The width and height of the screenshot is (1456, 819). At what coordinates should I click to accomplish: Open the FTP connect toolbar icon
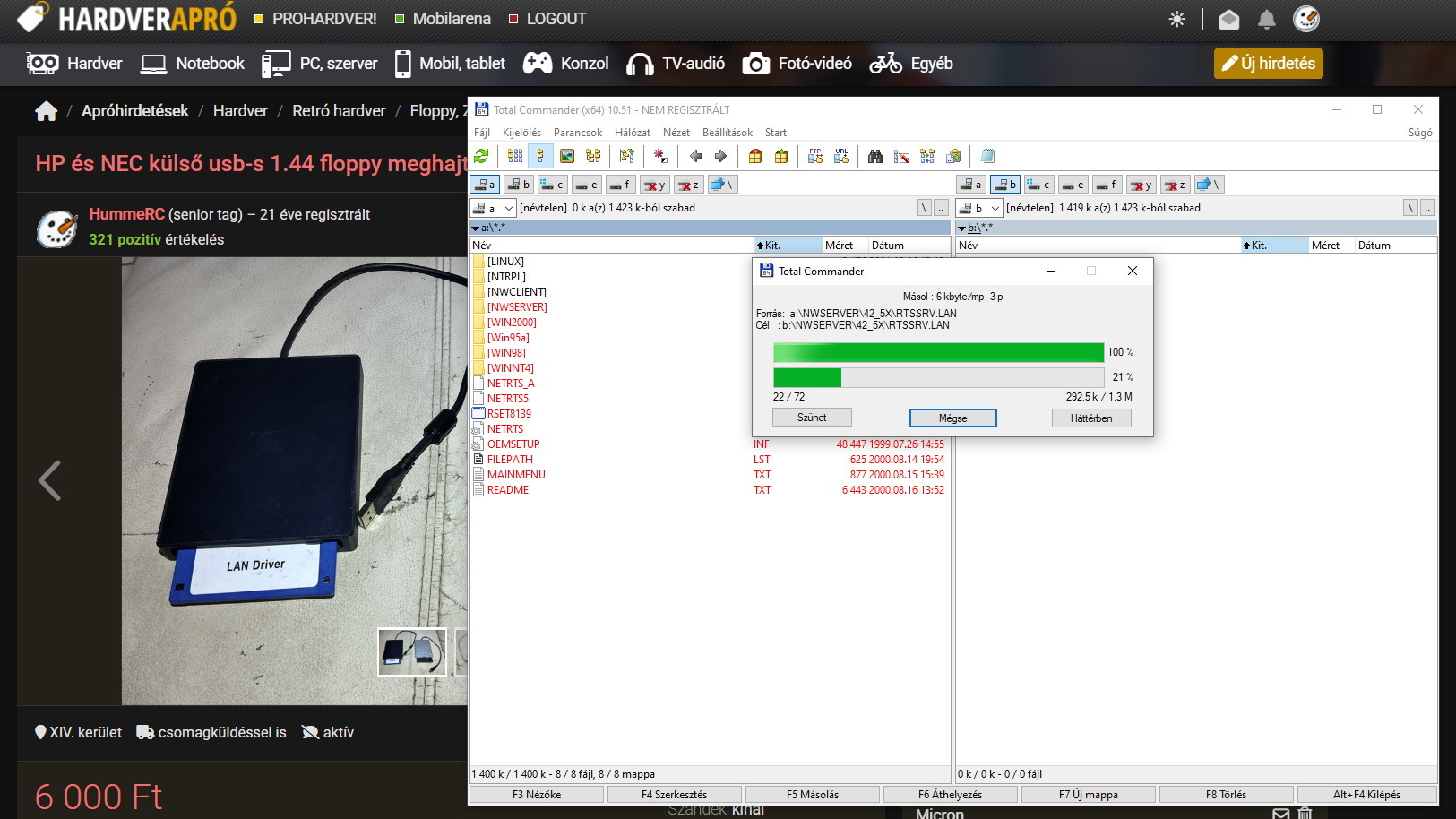(x=814, y=156)
